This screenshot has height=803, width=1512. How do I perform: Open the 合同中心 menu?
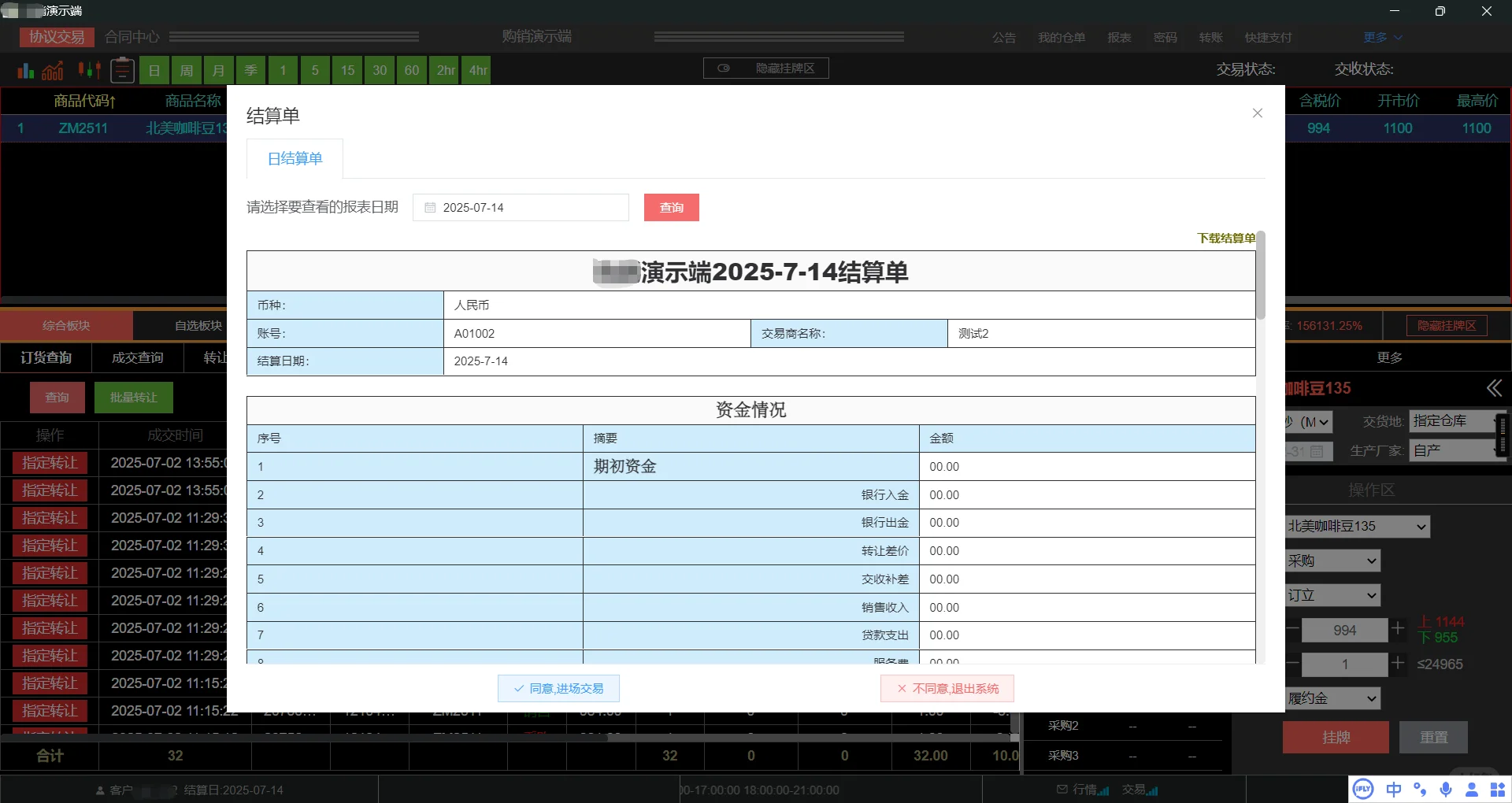click(x=131, y=37)
